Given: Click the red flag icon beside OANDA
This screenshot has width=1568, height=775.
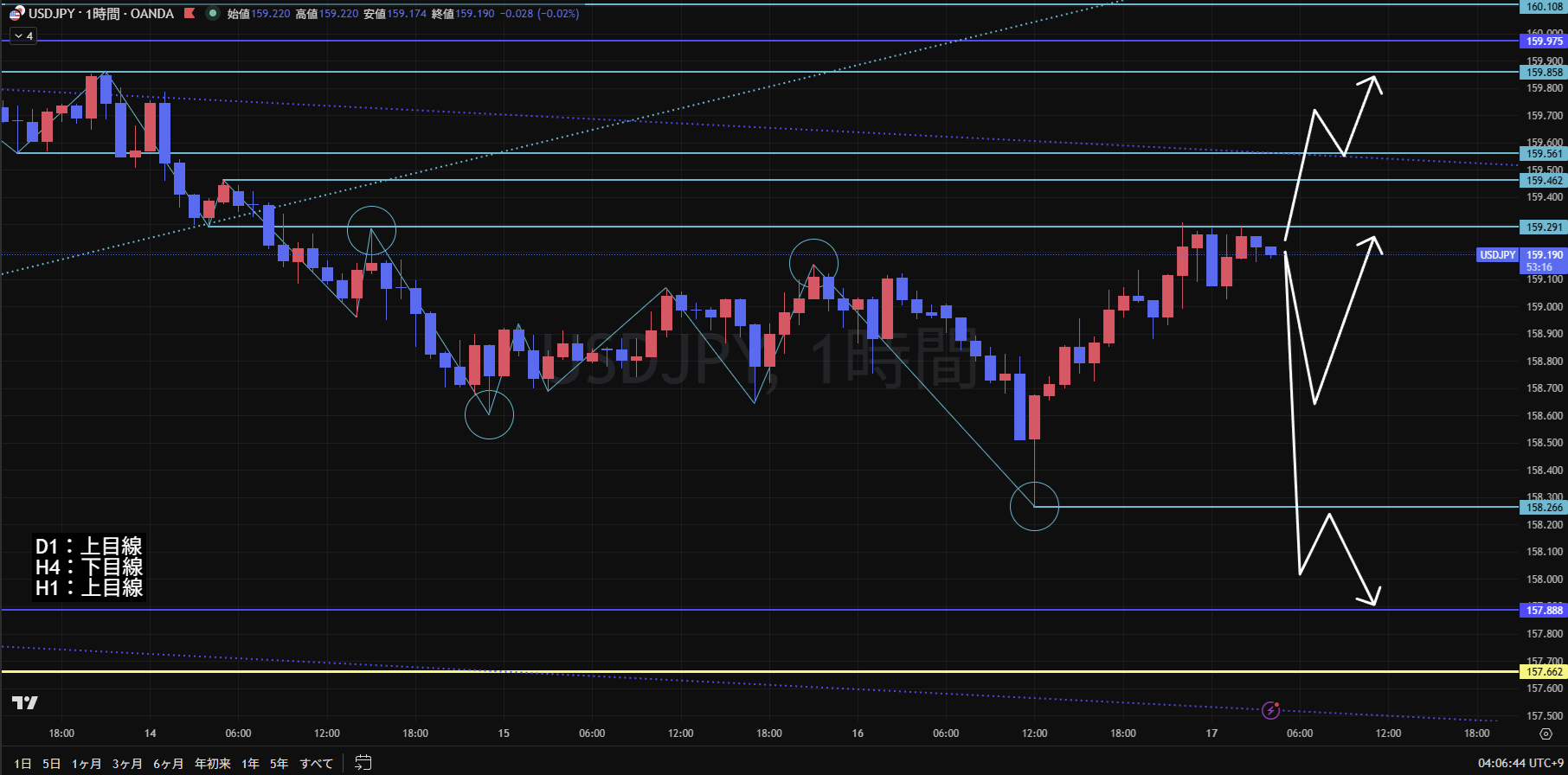Looking at the screenshot, I should pyautogui.click(x=190, y=13).
